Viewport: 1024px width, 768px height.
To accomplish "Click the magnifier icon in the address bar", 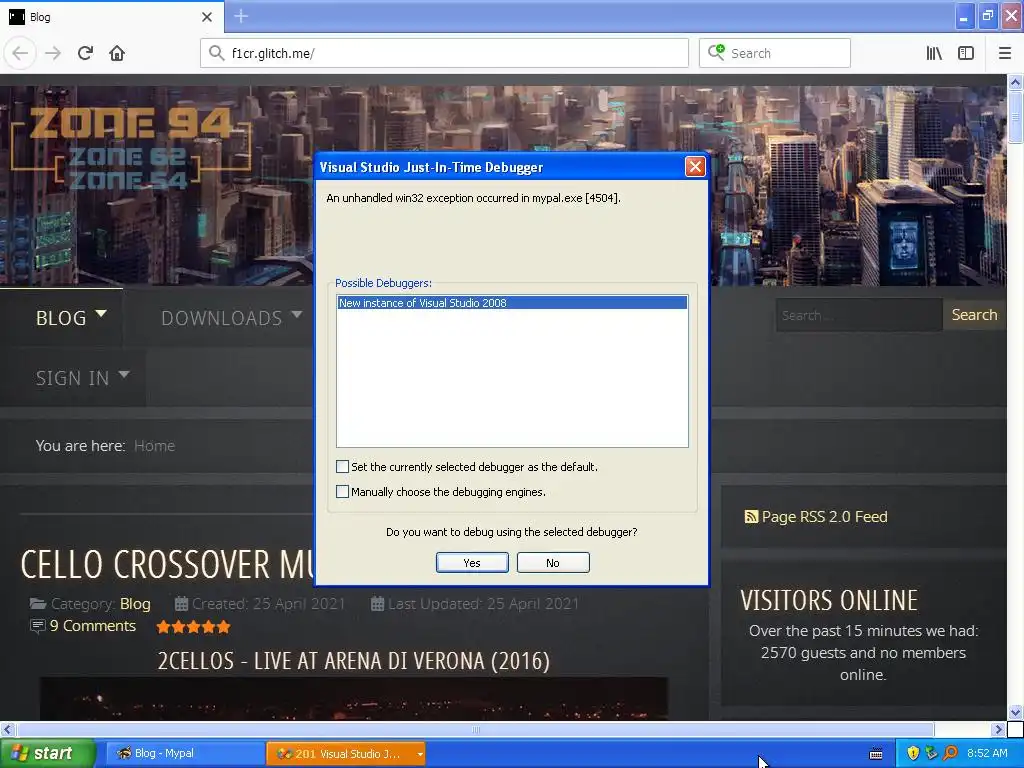I will [x=217, y=53].
